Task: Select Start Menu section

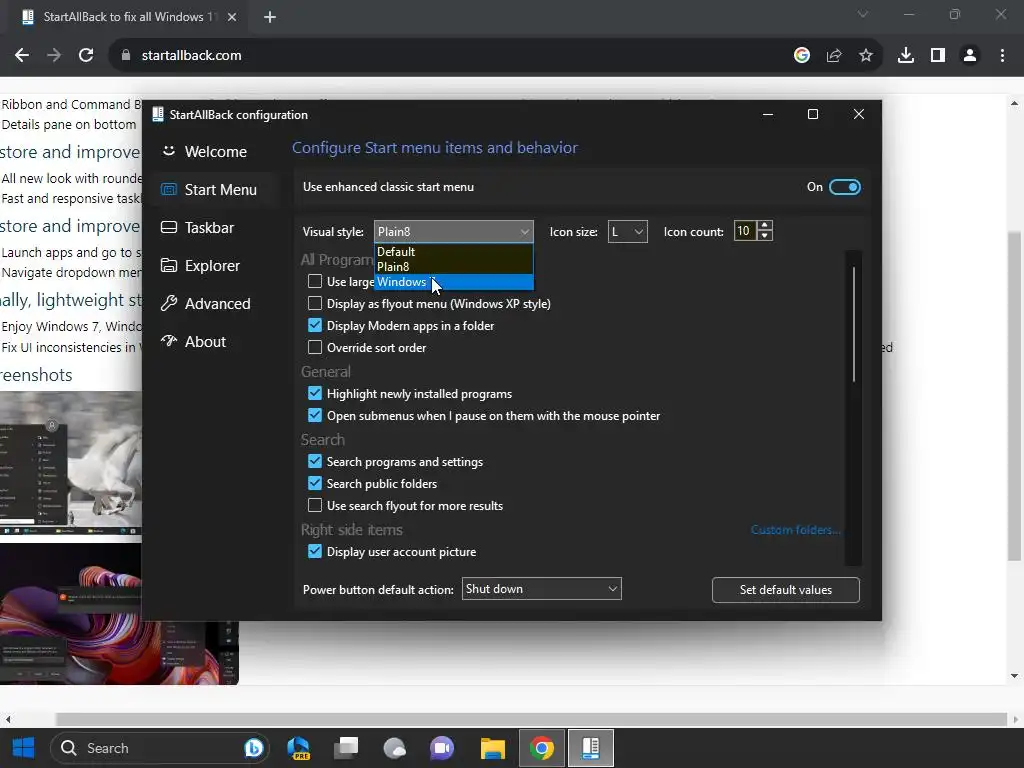Action: coord(215,189)
